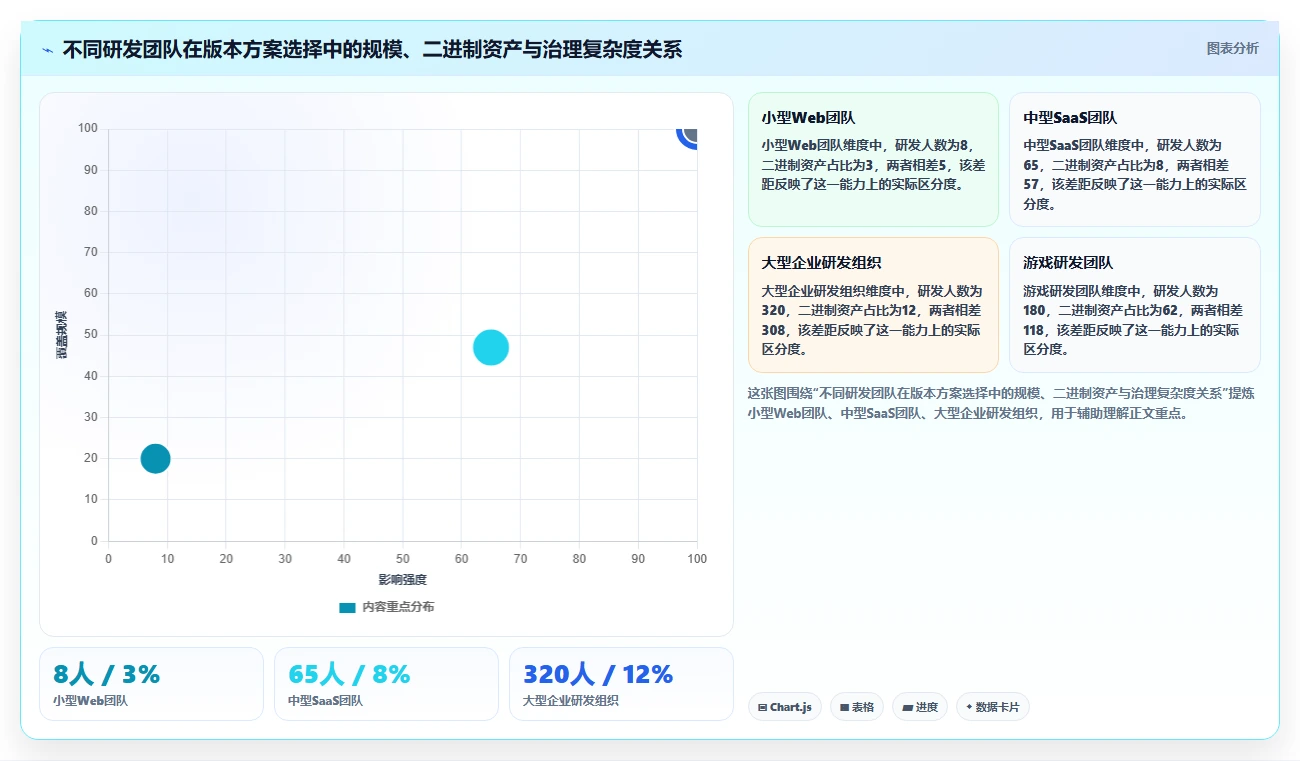Click the 图表分析 label in header
This screenshot has width=1300, height=761.
(x=1232, y=48)
